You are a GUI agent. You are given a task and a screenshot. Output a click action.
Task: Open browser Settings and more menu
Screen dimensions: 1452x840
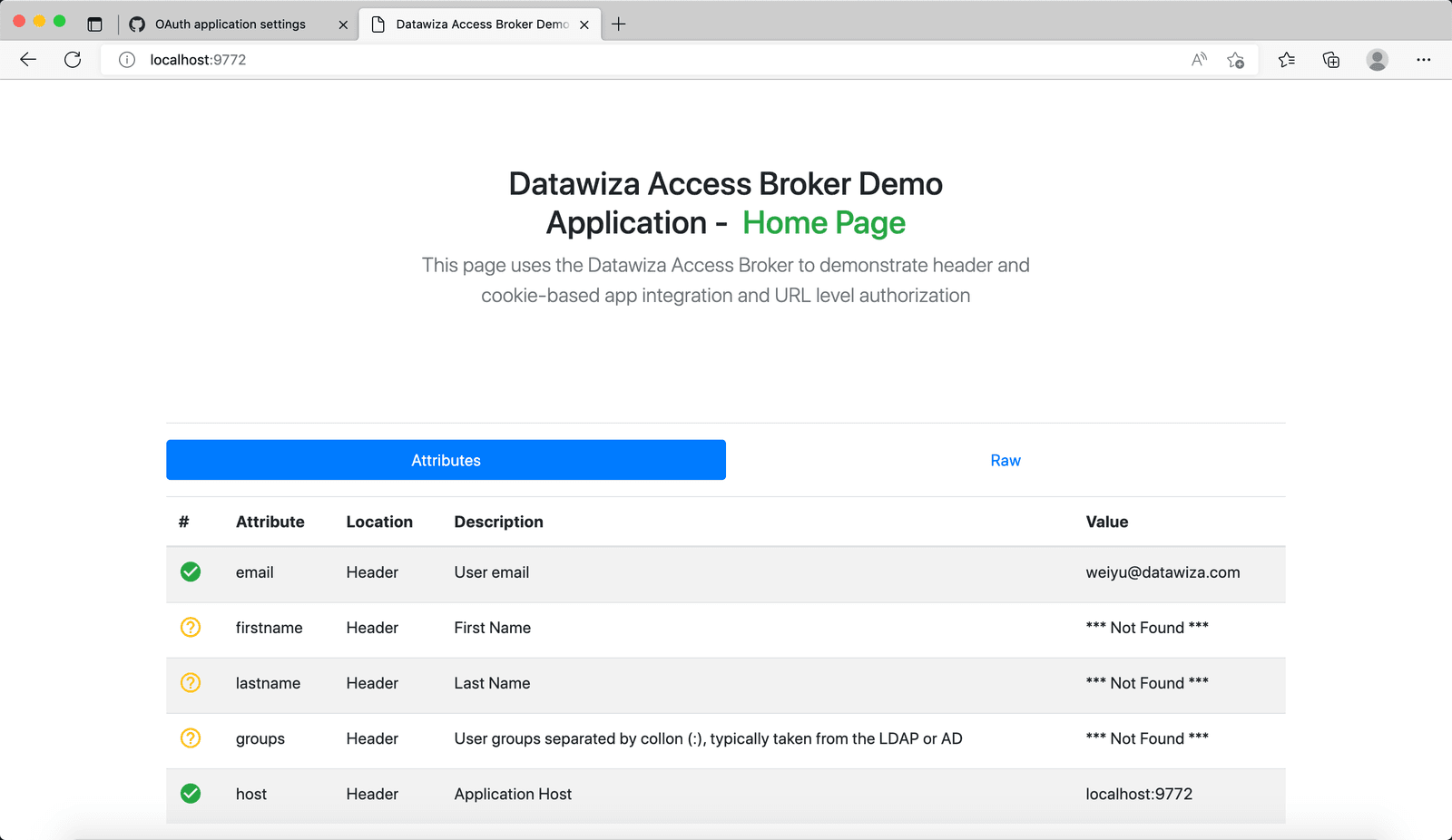tap(1423, 60)
